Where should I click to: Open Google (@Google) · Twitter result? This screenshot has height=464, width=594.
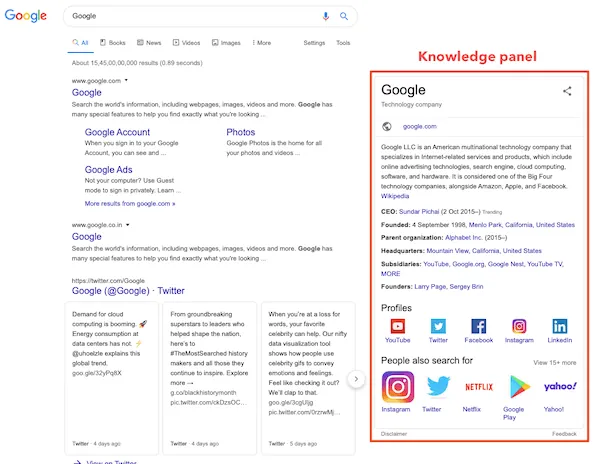[x=128, y=291]
